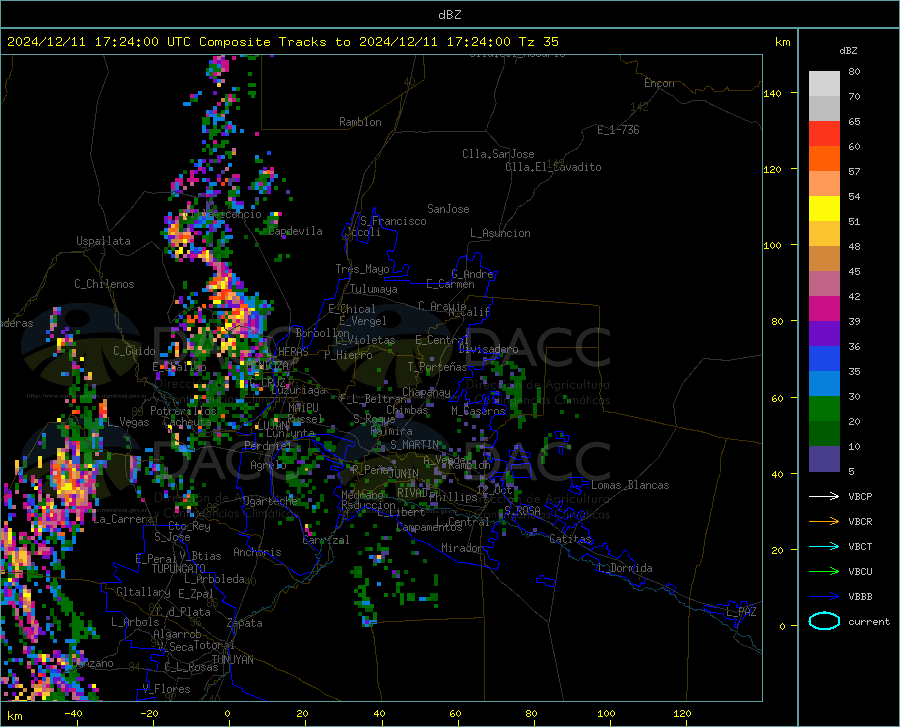Click the cyan 'current' ellipse legend icon
Image resolution: width=900 pixels, height=727 pixels.
click(824, 621)
